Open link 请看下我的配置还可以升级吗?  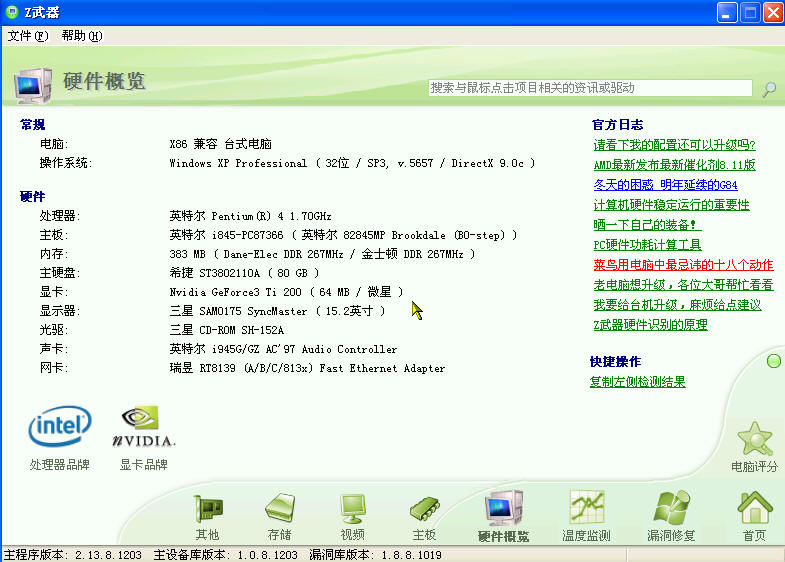click(674, 145)
